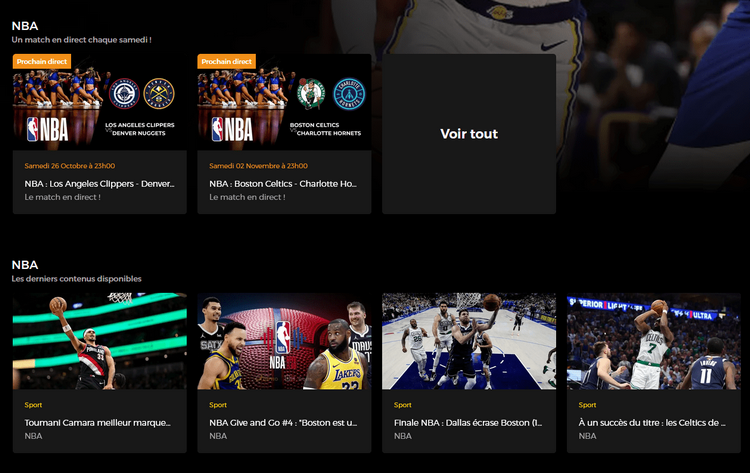Image resolution: width=750 pixels, height=473 pixels.
Task: Click Sport tag on Toumani Camara card
Action: [x=33, y=405]
